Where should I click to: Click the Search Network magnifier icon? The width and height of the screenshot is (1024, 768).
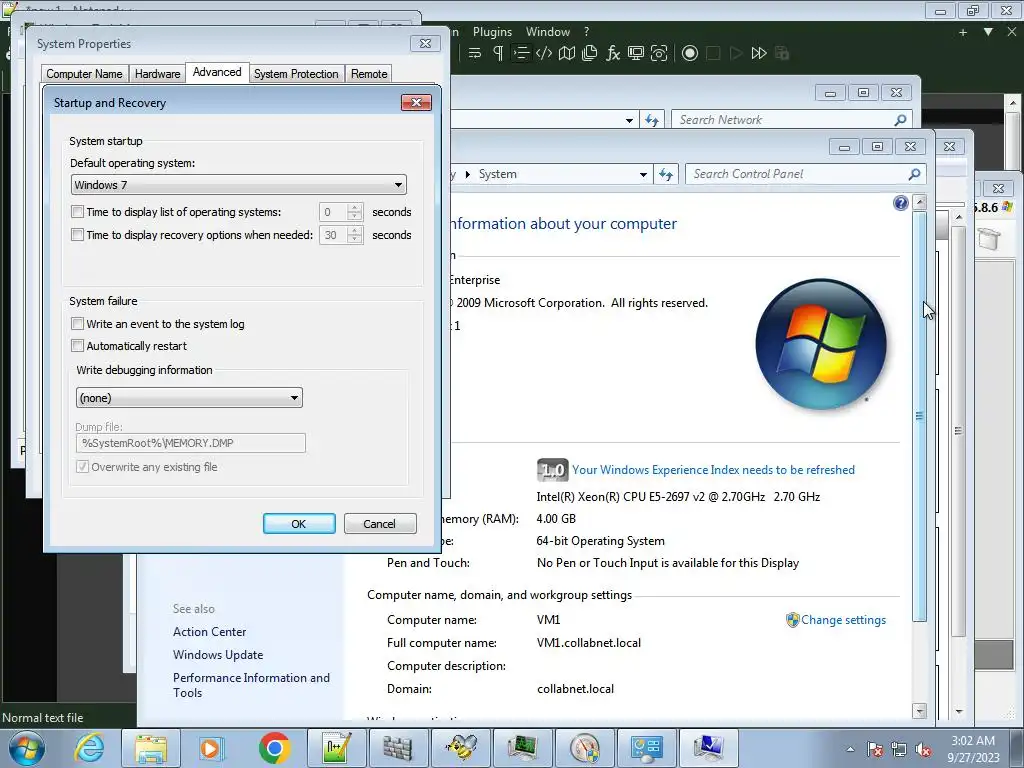[901, 120]
